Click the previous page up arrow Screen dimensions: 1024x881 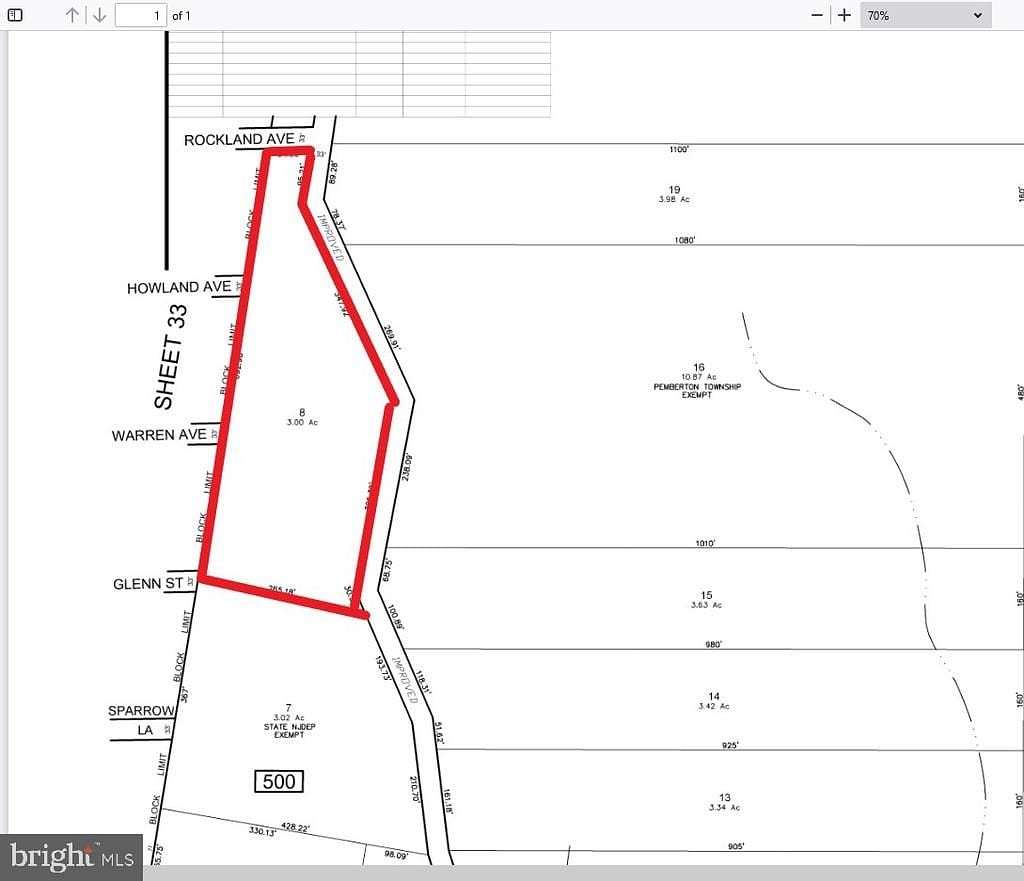[70, 14]
